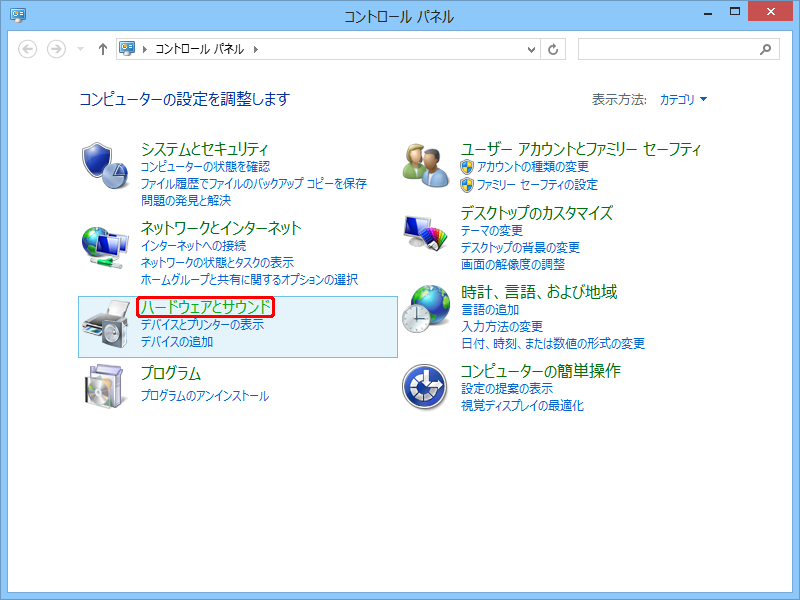
Task: Open ネットワークとインターネット category
Action: 221,228
